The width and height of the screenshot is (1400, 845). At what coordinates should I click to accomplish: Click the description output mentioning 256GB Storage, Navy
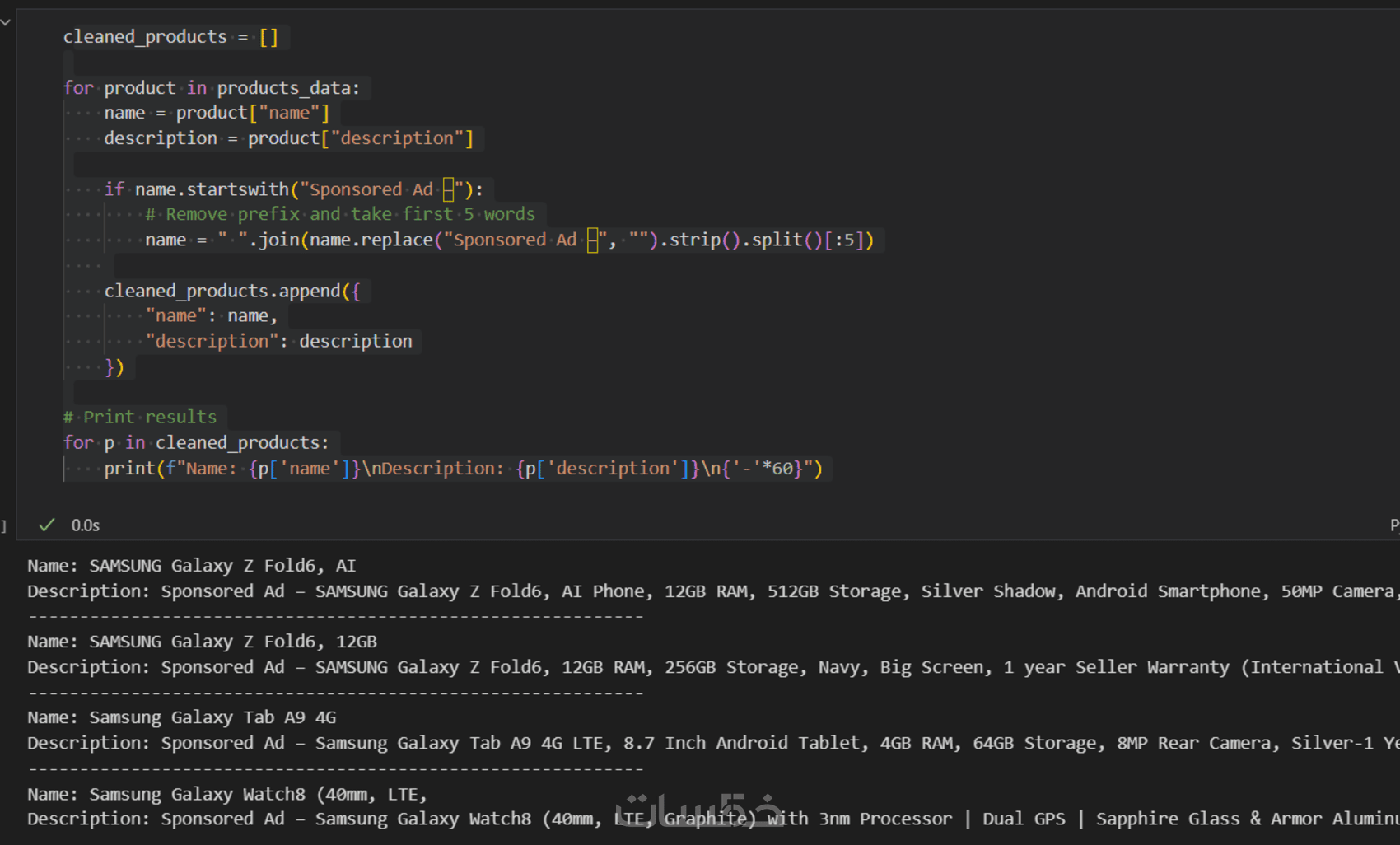tap(713, 667)
